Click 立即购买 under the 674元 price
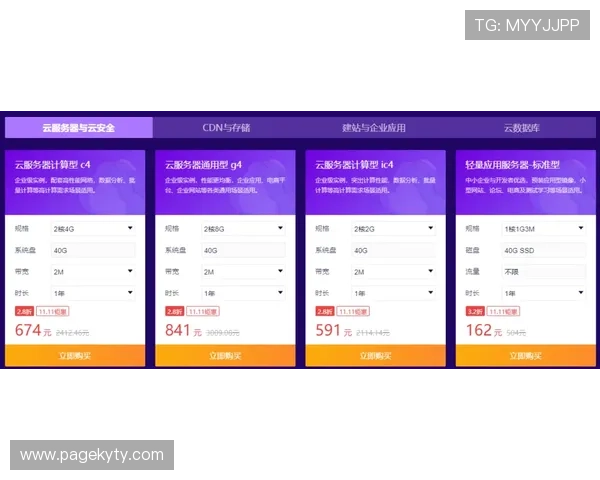 click(75, 356)
